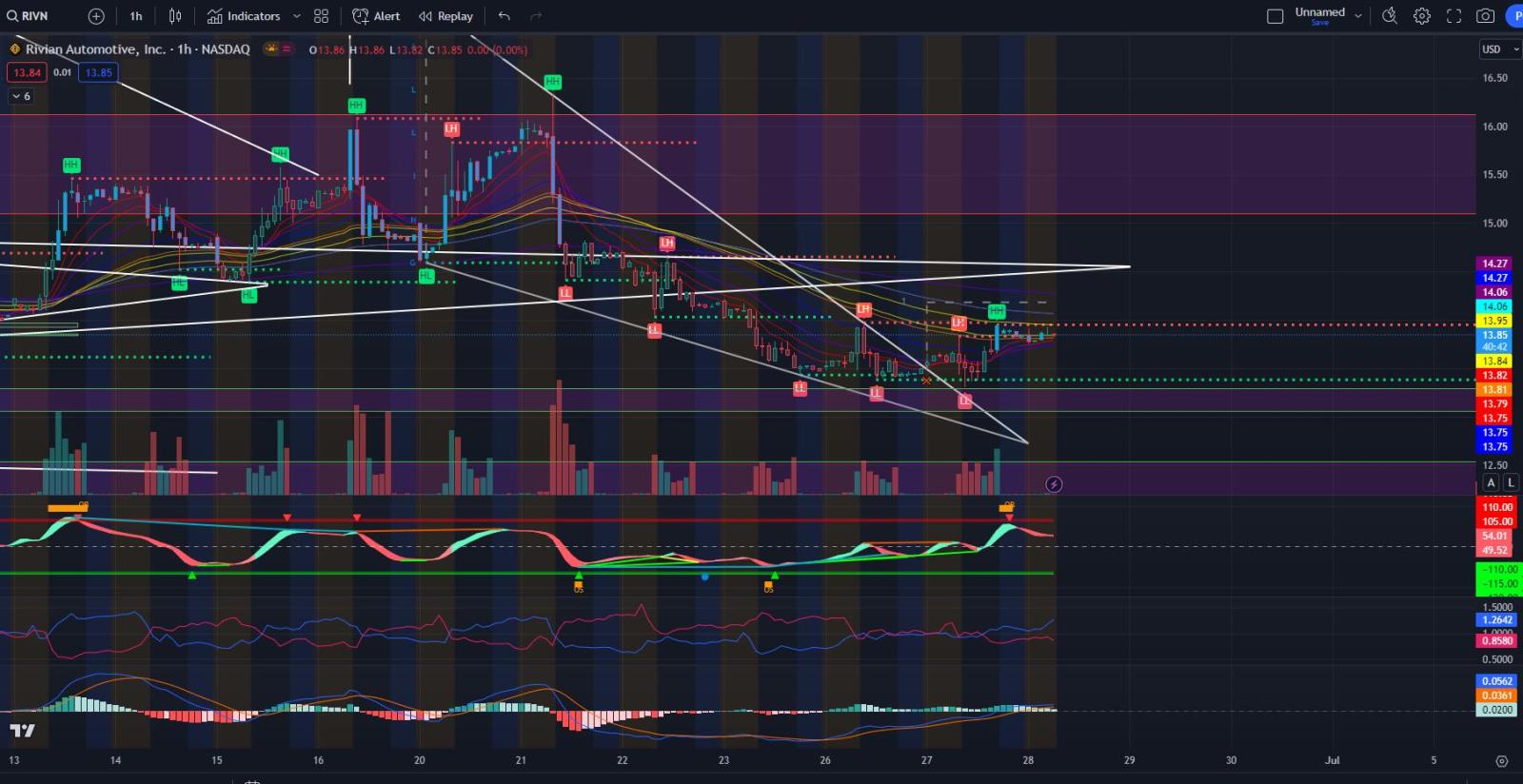Click the yellow 13.95 price label

click(x=1494, y=321)
